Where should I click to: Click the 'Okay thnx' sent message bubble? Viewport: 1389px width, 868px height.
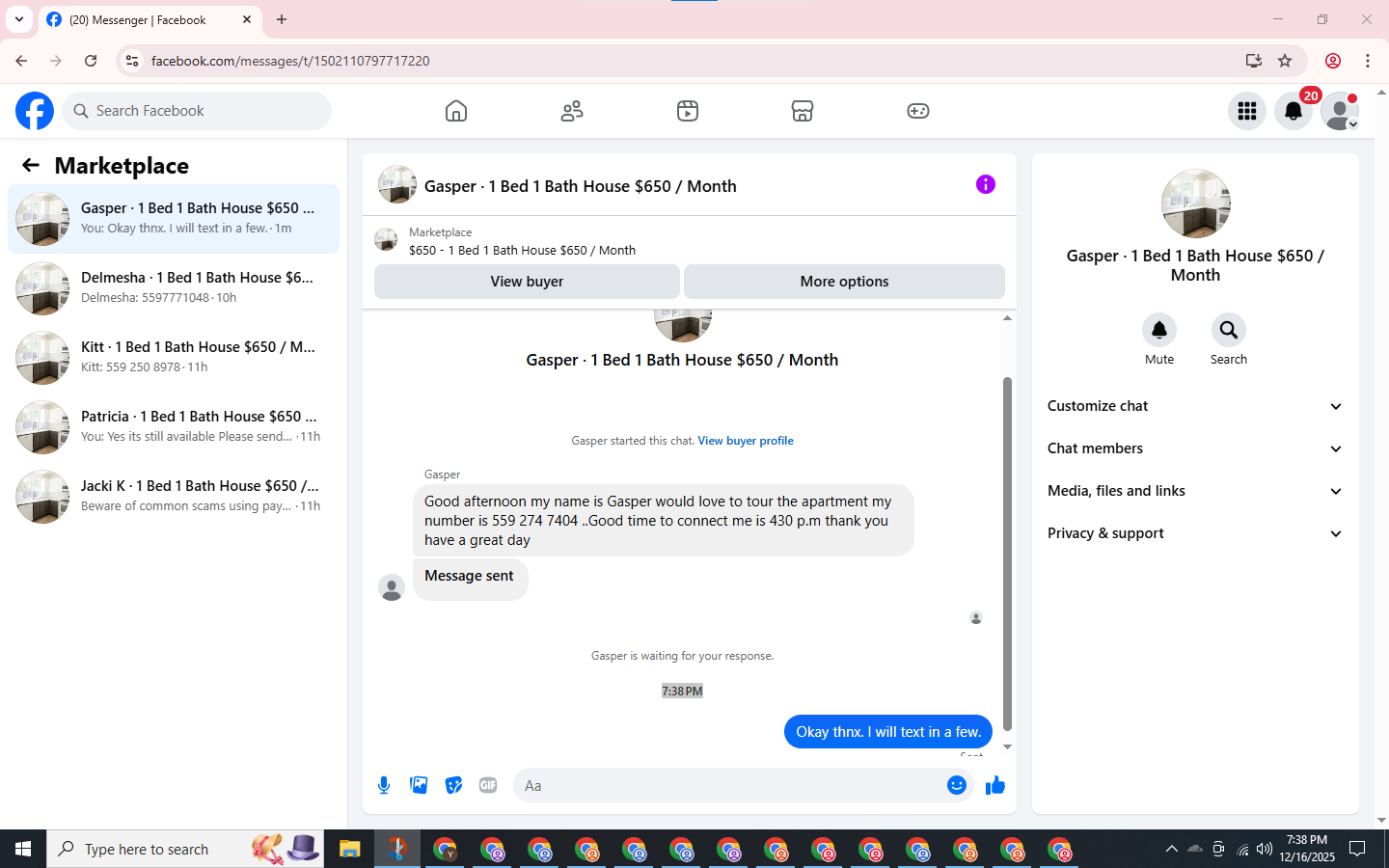coord(888,732)
